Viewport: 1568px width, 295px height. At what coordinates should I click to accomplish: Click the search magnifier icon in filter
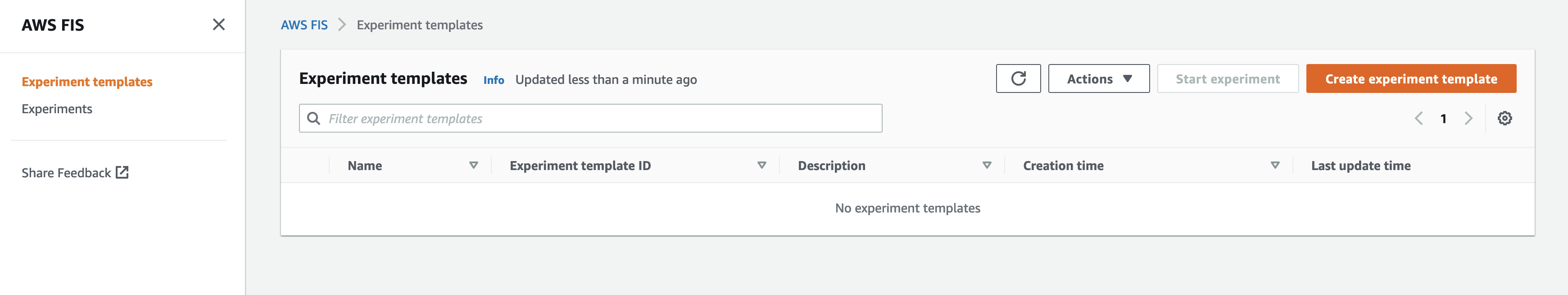pos(313,118)
